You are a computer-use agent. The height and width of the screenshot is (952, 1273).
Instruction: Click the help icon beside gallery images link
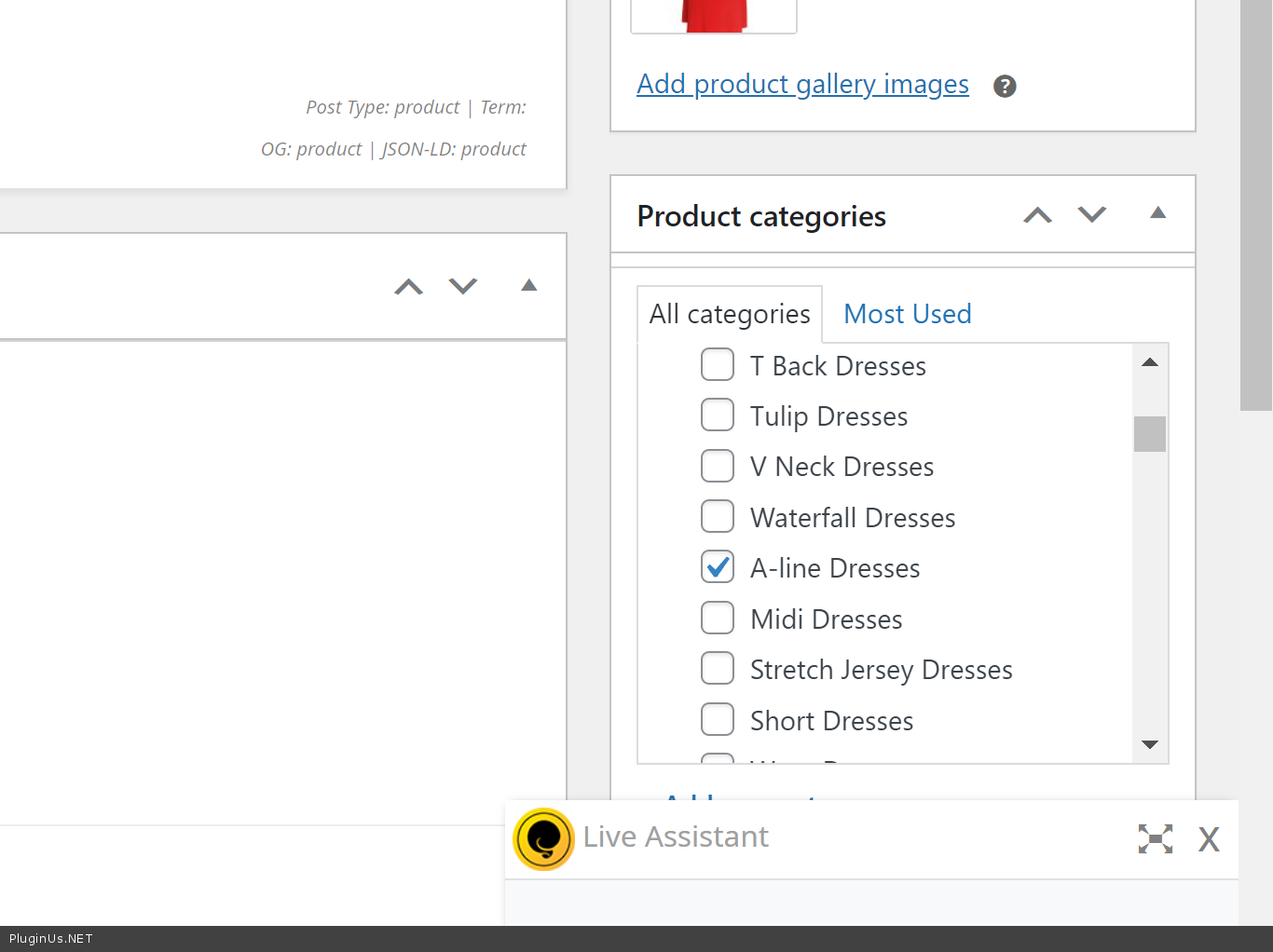click(x=1004, y=87)
